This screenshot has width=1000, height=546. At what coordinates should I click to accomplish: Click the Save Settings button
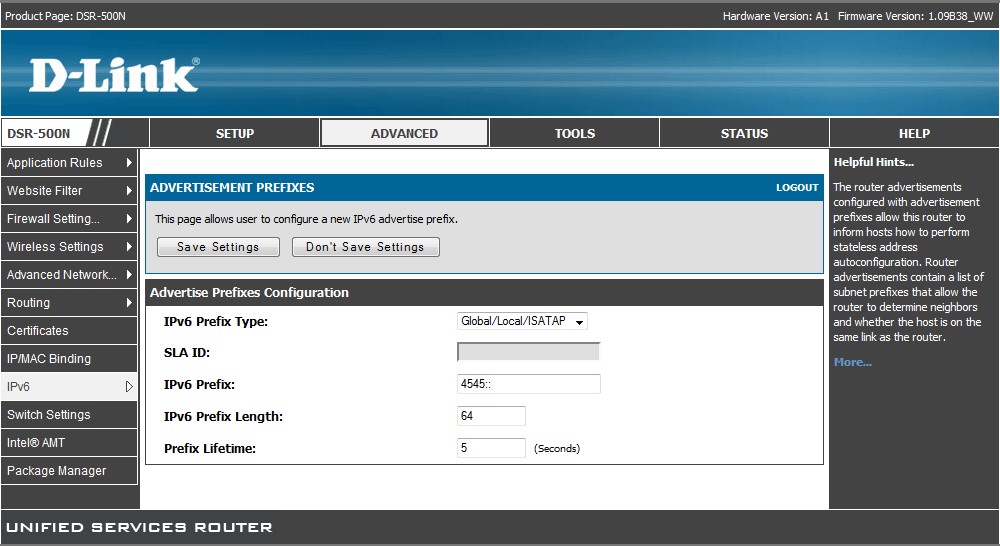(x=218, y=247)
